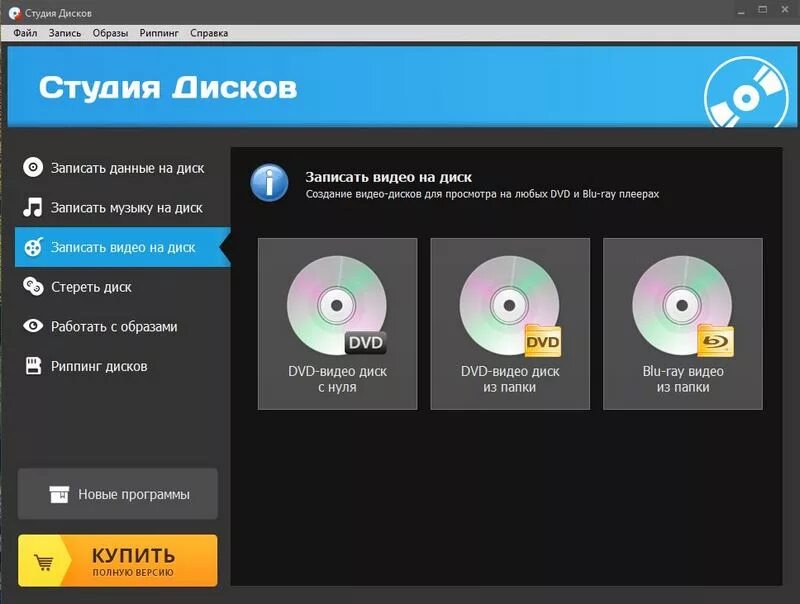The image size is (800, 604).
Task: Click the box icon in Новые программы
Action: click(x=59, y=494)
